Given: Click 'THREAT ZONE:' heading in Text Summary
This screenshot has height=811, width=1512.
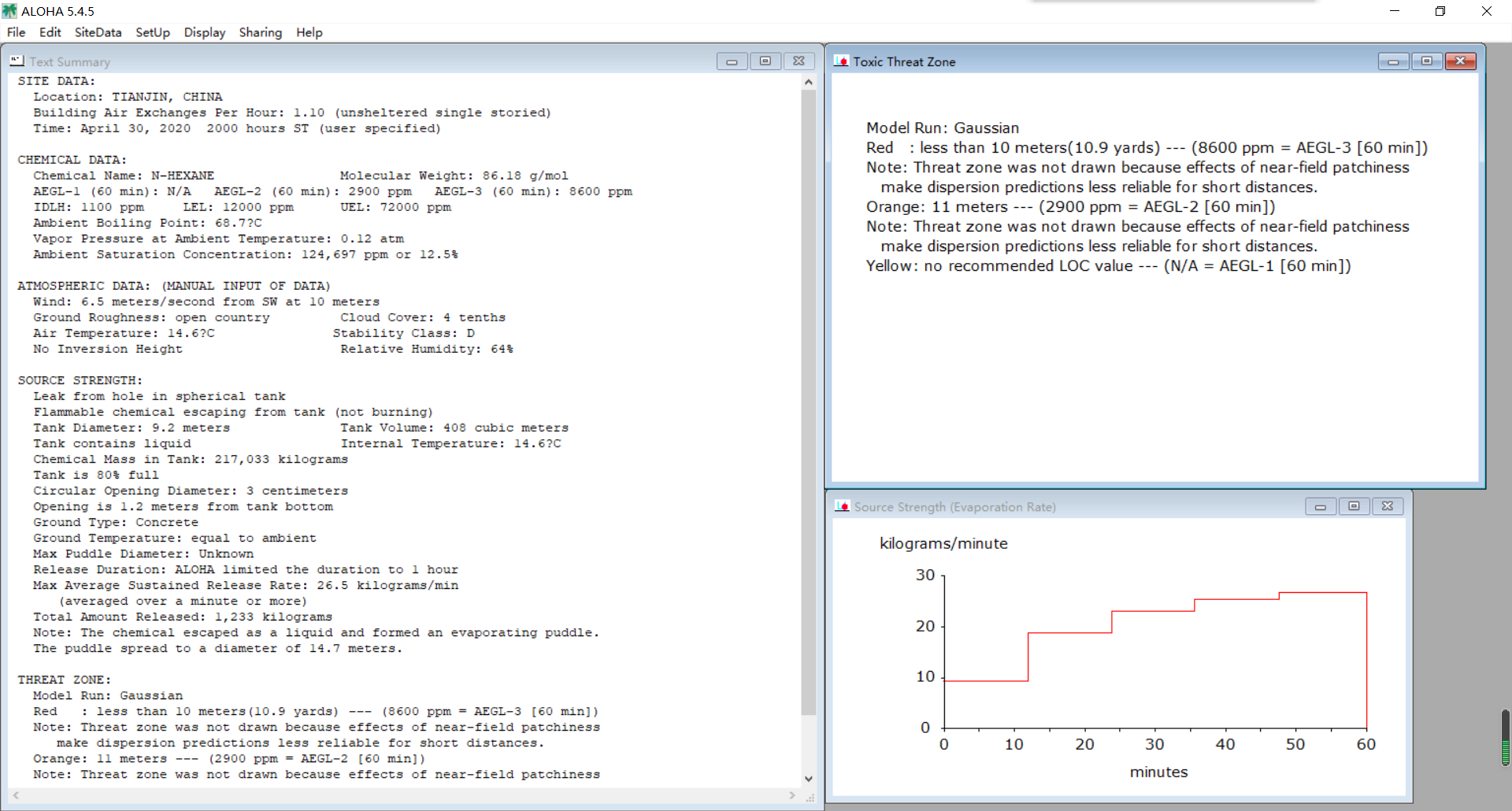Looking at the screenshot, I should [64, 680].
